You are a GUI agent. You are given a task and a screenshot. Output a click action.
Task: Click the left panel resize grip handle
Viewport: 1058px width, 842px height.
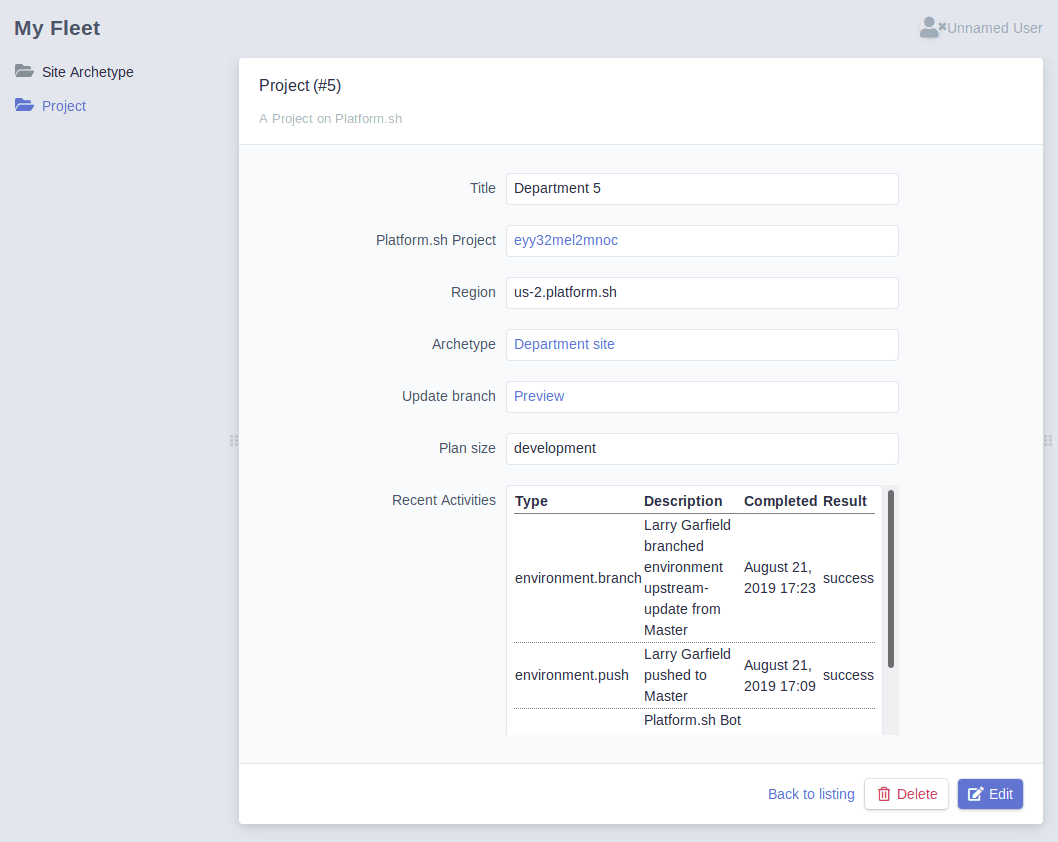233,441
